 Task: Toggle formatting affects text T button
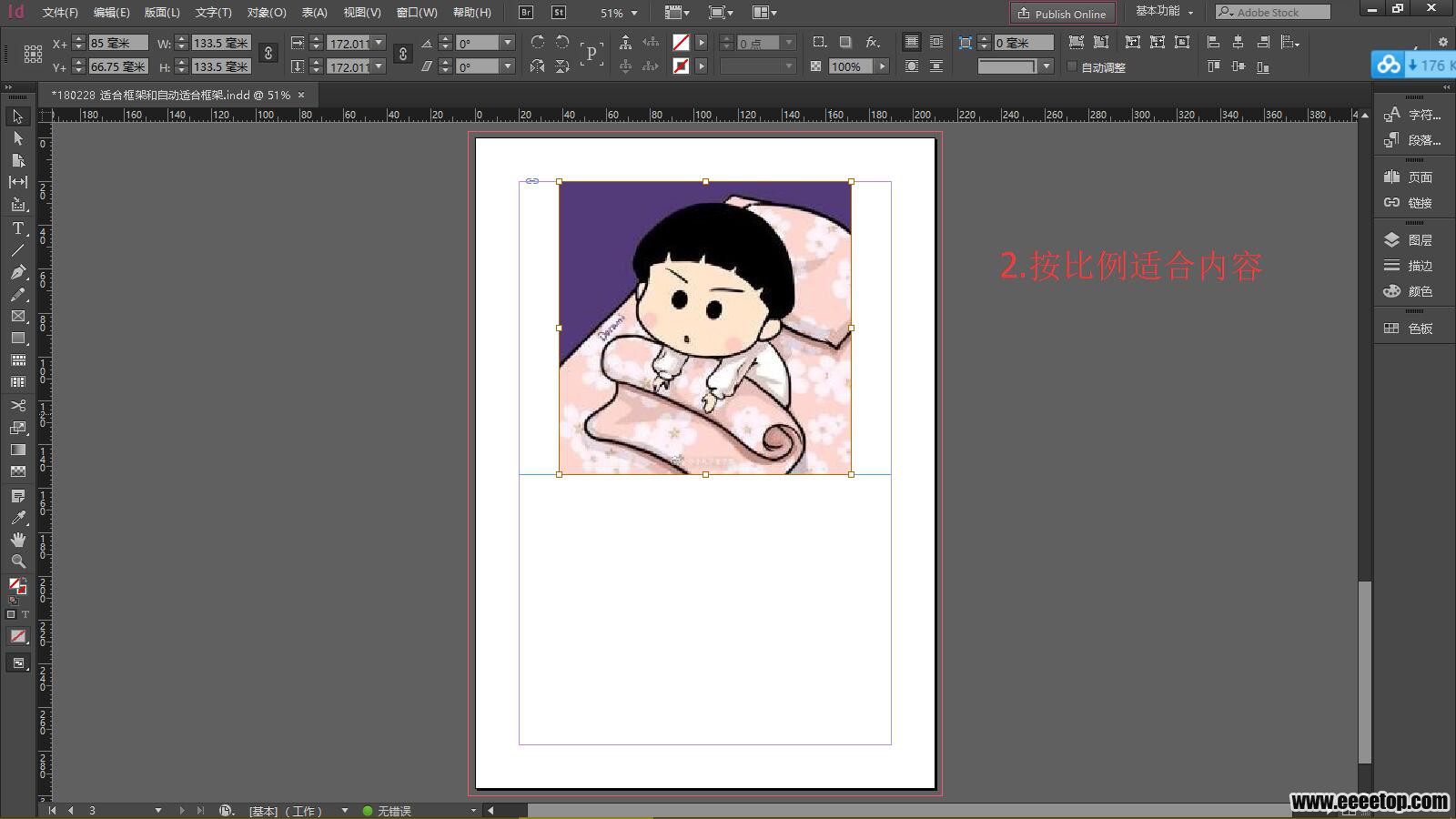[25, 614]
